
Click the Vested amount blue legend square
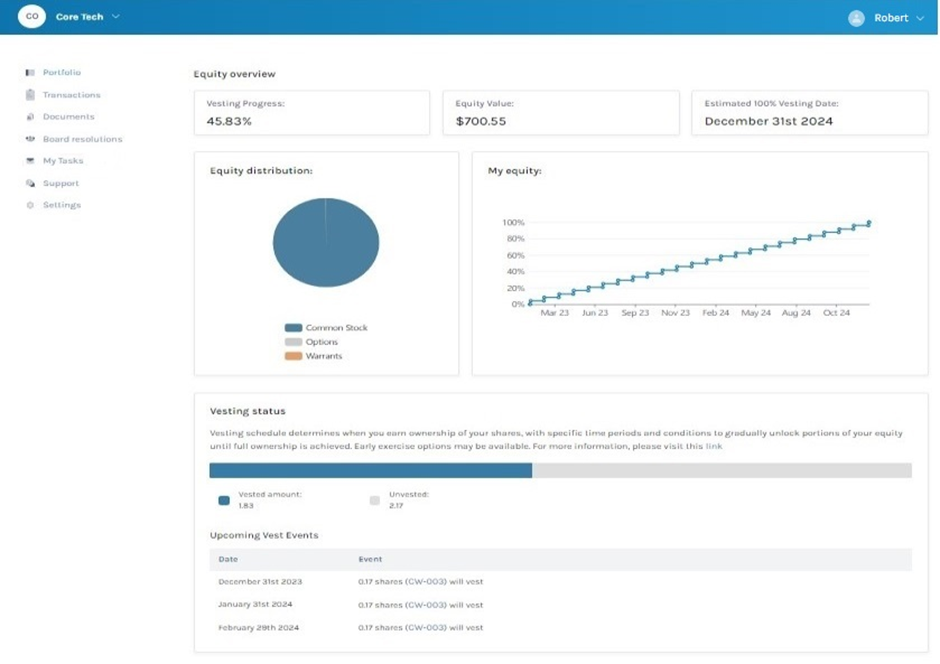coord(224,500)
